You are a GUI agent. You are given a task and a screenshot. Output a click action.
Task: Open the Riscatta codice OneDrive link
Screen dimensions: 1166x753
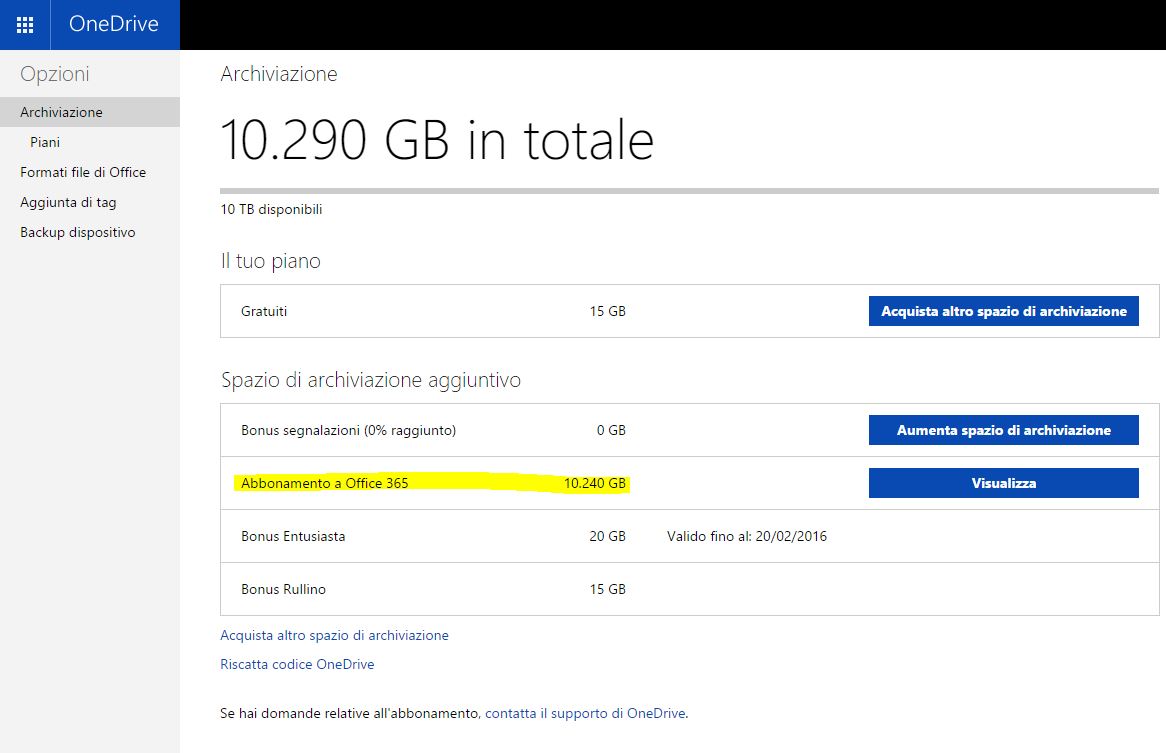(x=297, y=665)
